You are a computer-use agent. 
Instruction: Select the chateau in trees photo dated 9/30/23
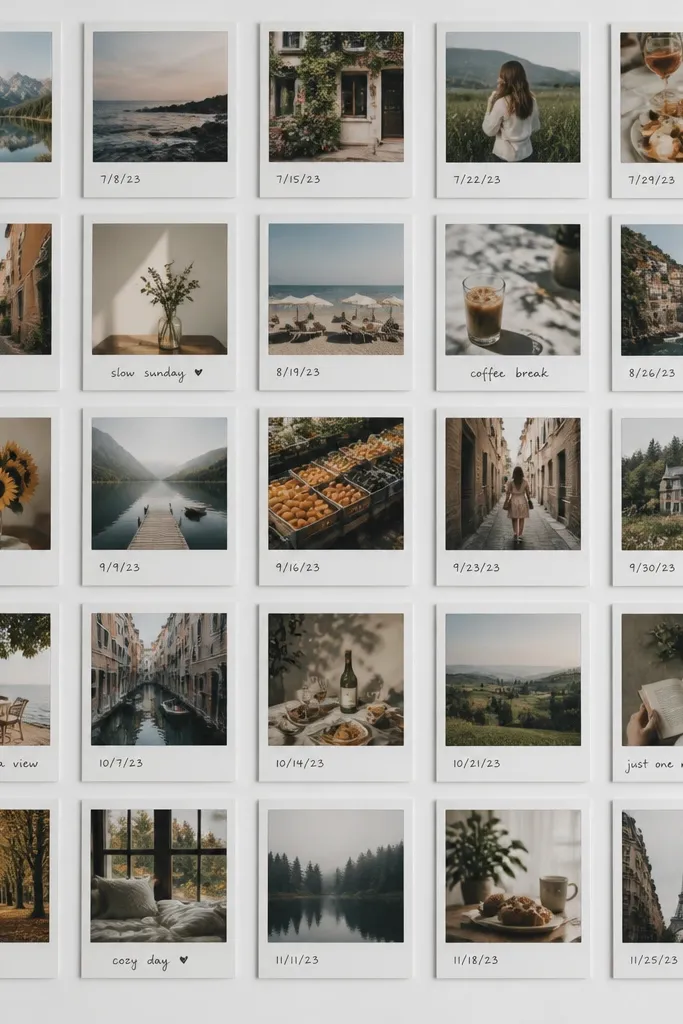(x=652, y=484)
